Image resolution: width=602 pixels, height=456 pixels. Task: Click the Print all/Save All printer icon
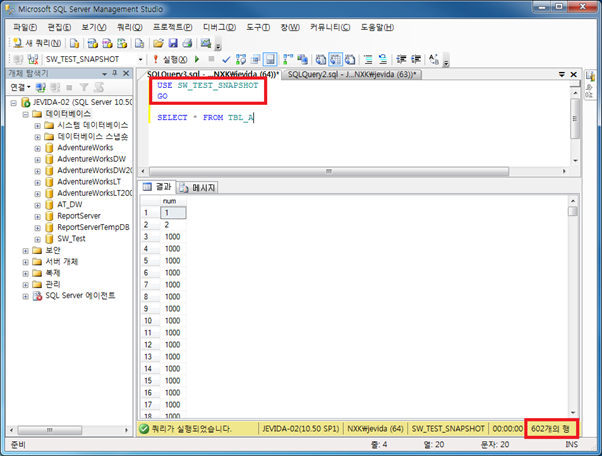(187, 43)
